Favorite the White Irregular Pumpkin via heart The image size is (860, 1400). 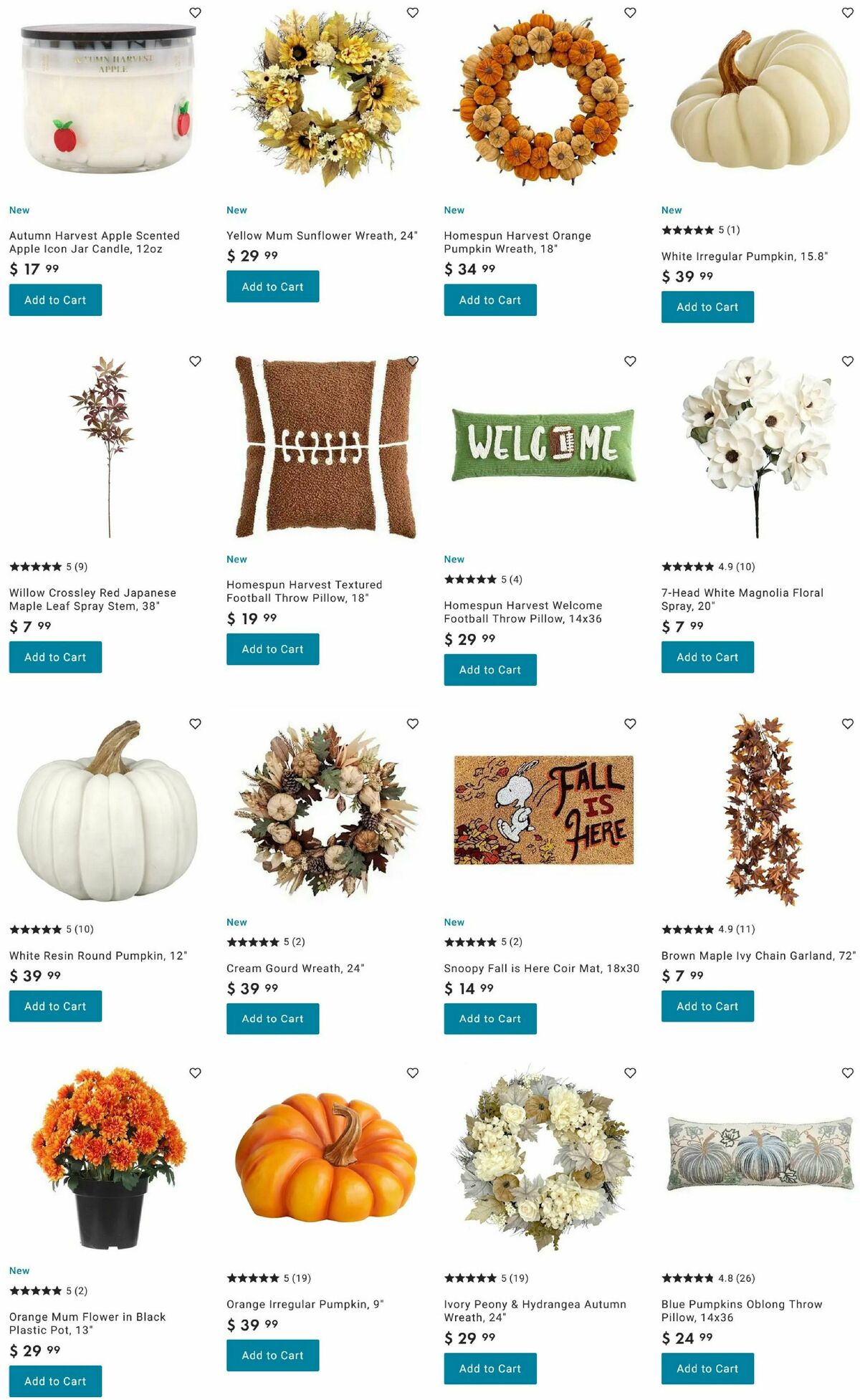click(848, 13)
